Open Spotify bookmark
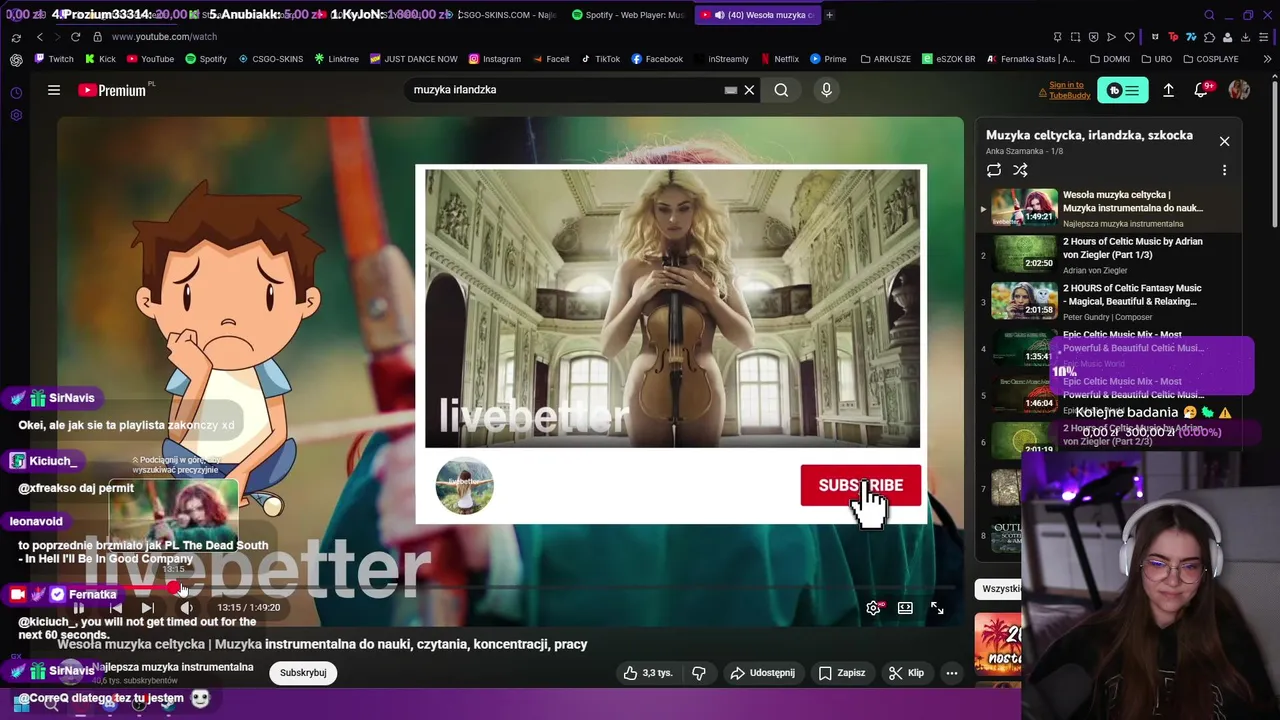The height and width of the screenshot is (720, 1280). click(x=206, y=59)
